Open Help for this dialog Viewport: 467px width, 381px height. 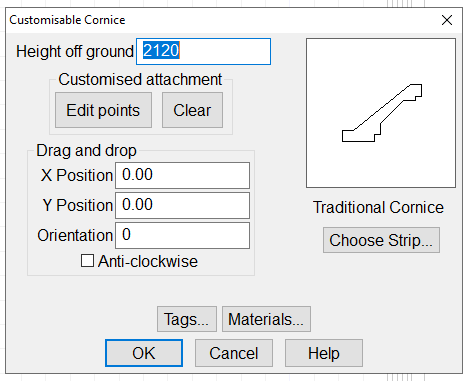[324, 353]
